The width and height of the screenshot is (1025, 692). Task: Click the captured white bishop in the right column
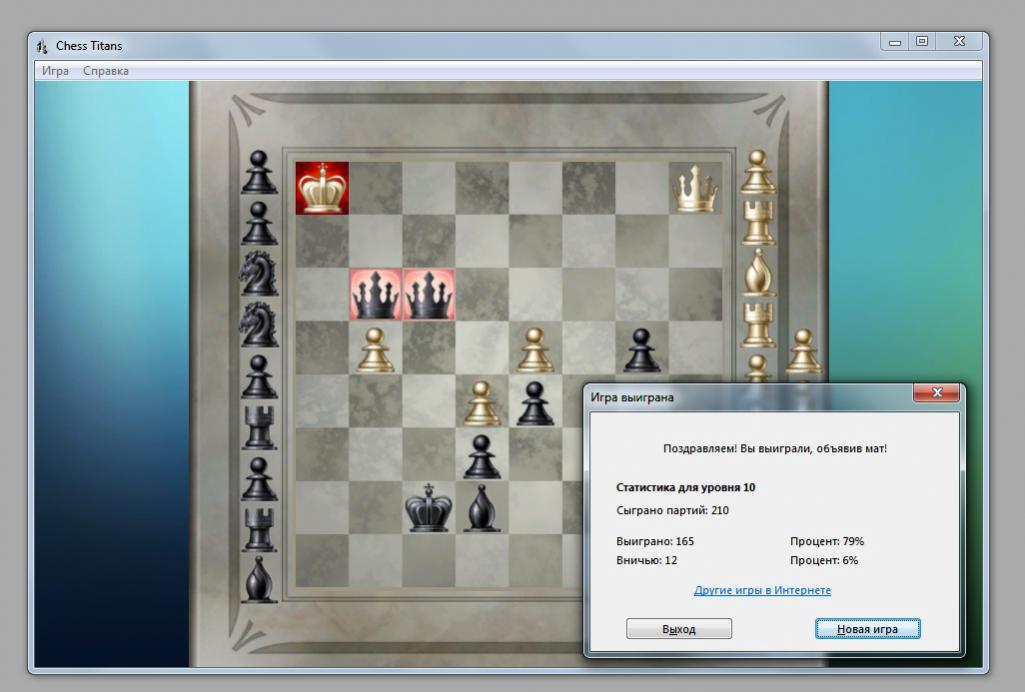tap(758, 272)
